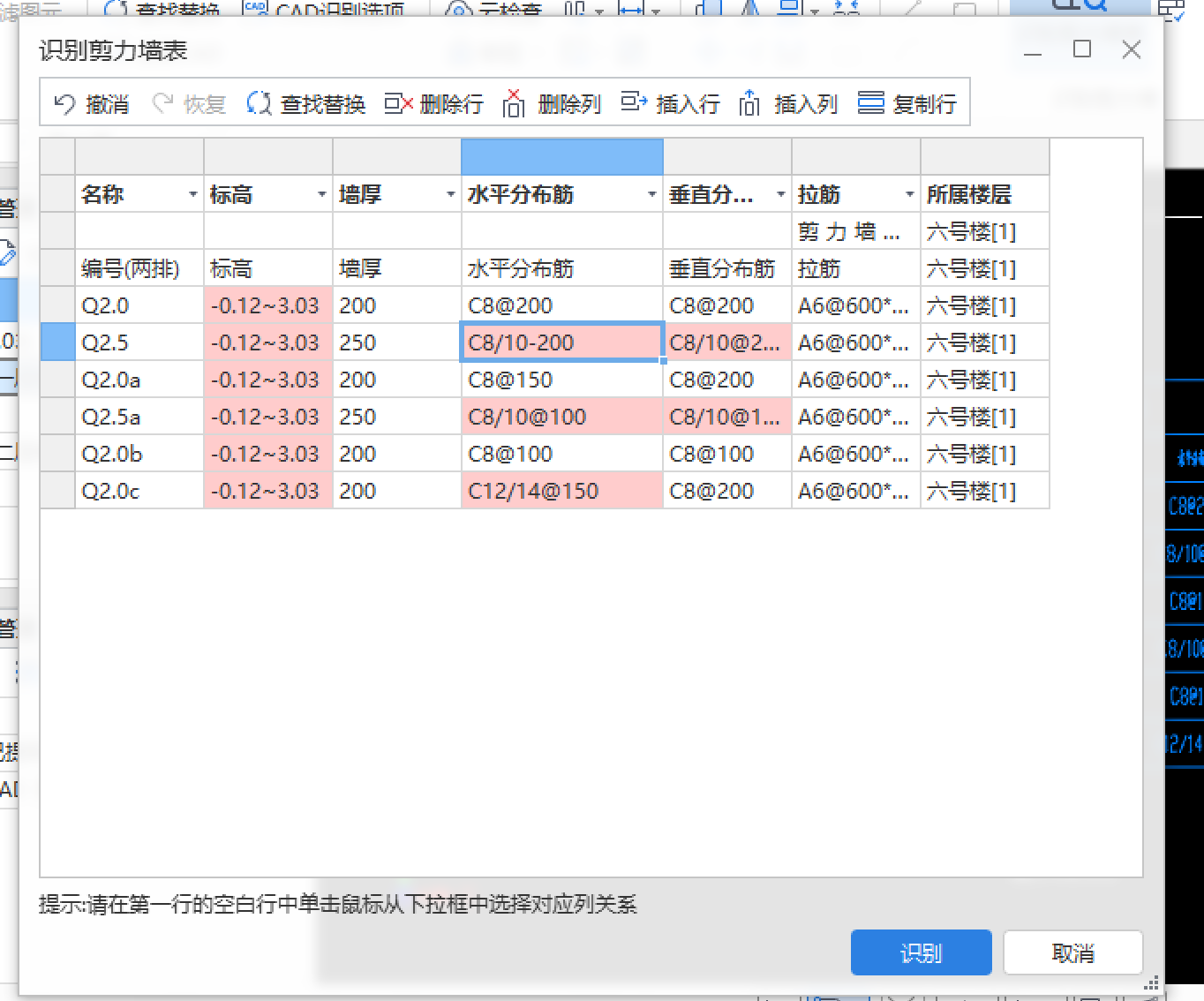Open the 墙厚 column dropdown

[x=450, y=194]
